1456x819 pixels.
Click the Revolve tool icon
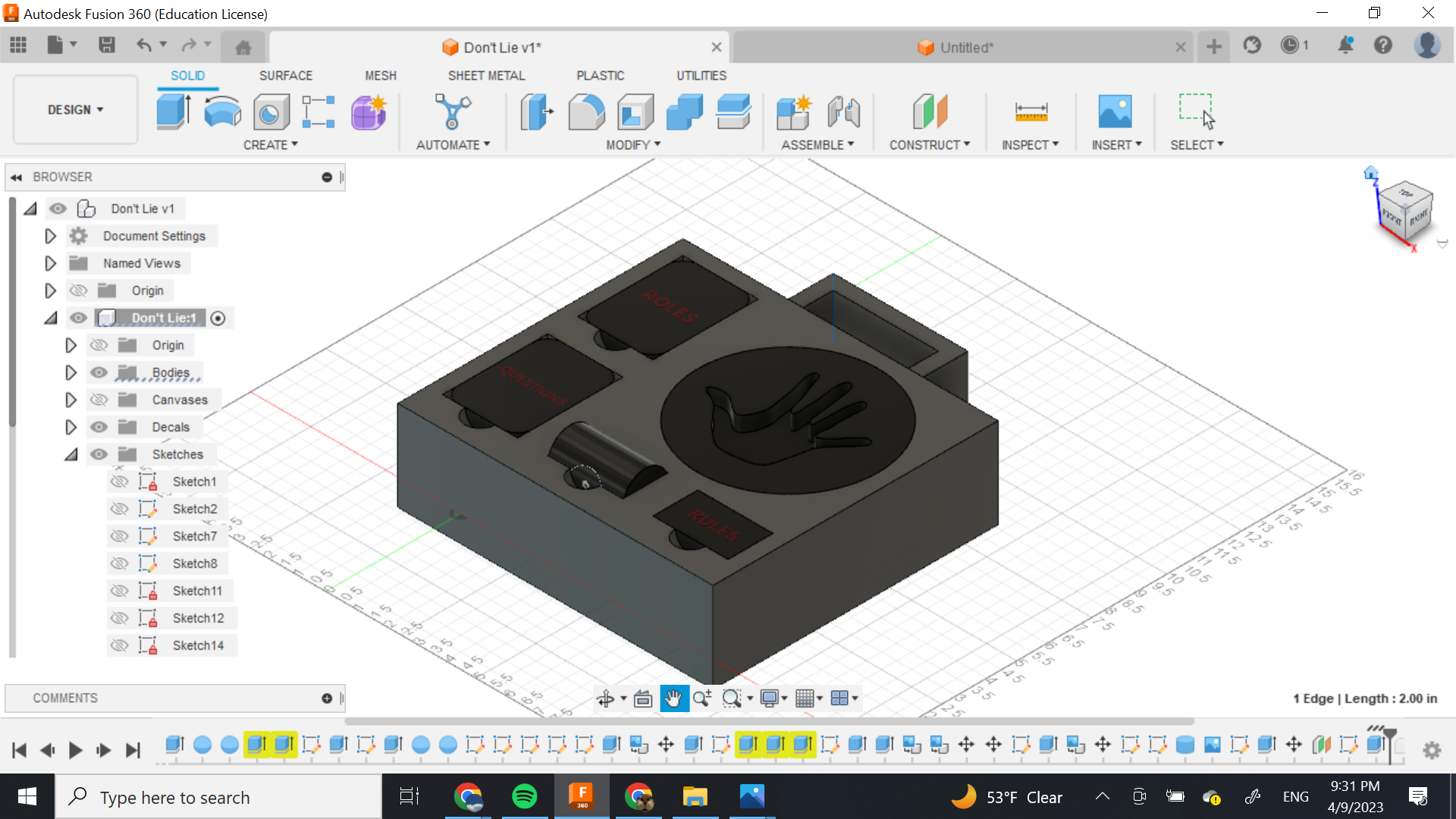click(x=222, y=111)
